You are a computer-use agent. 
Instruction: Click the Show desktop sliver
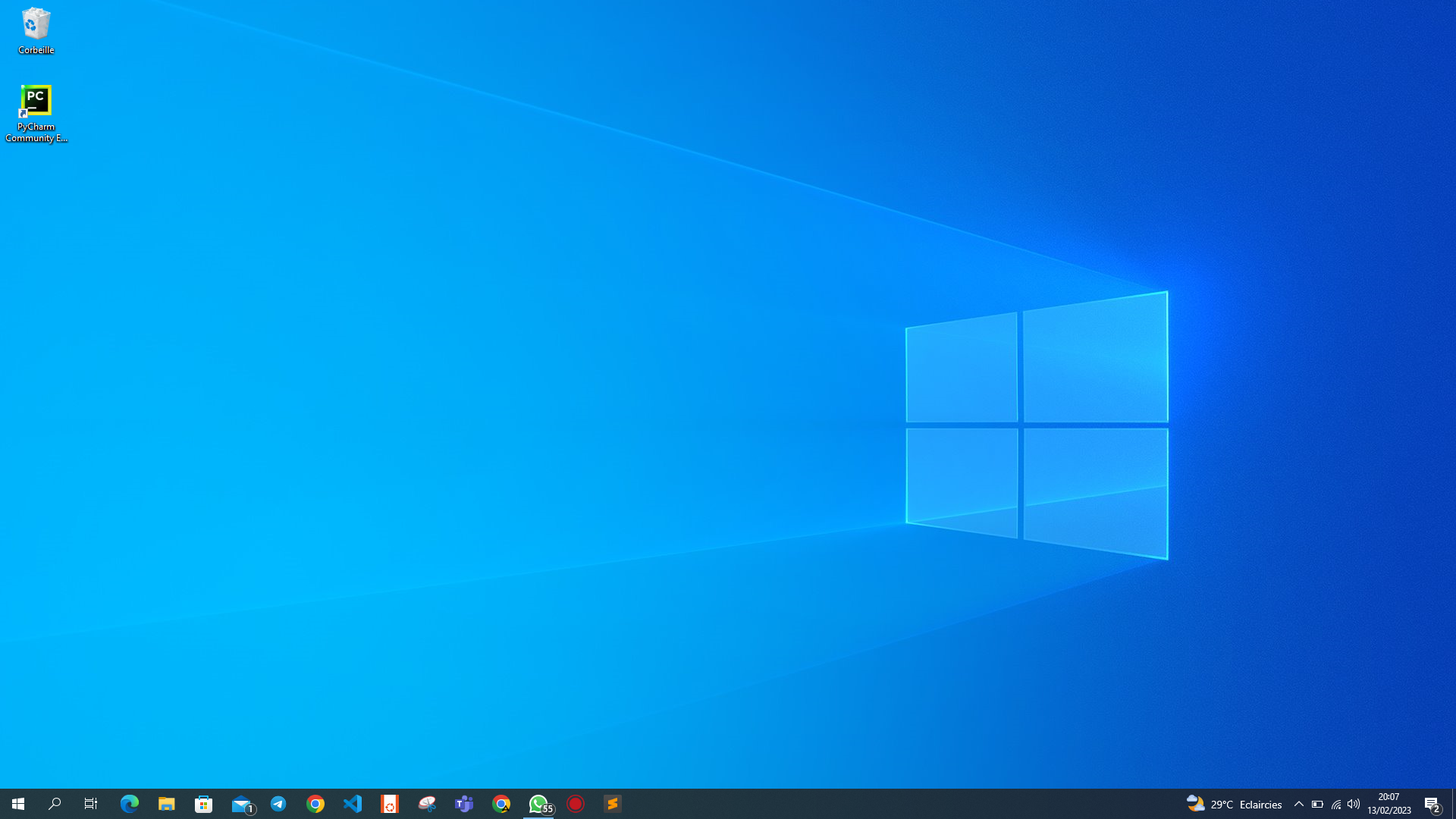coord(1454,804)
